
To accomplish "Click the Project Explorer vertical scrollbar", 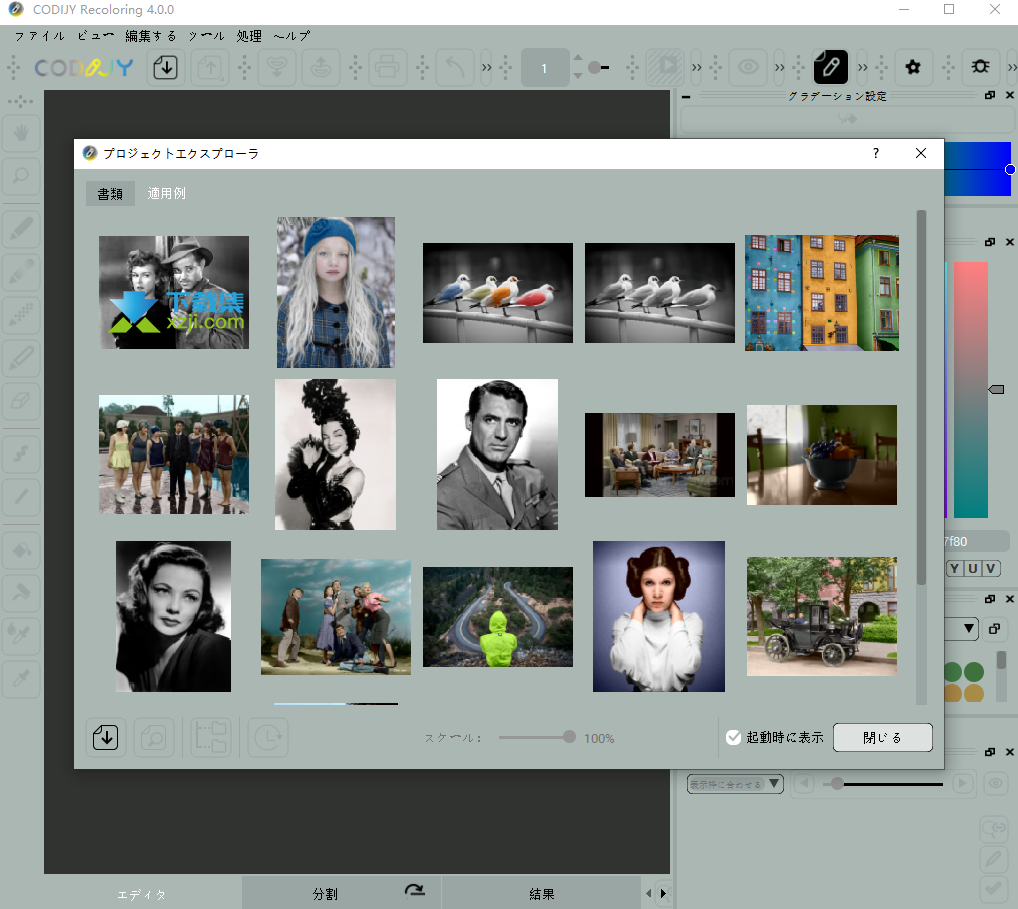I will [x=921, y=397].
